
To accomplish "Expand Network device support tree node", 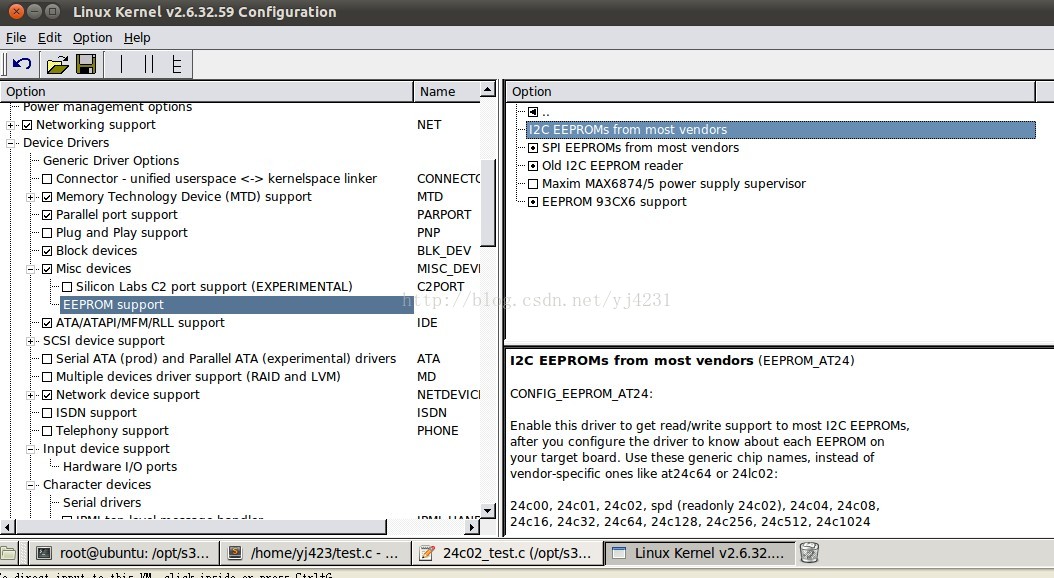I will (30, 395).
